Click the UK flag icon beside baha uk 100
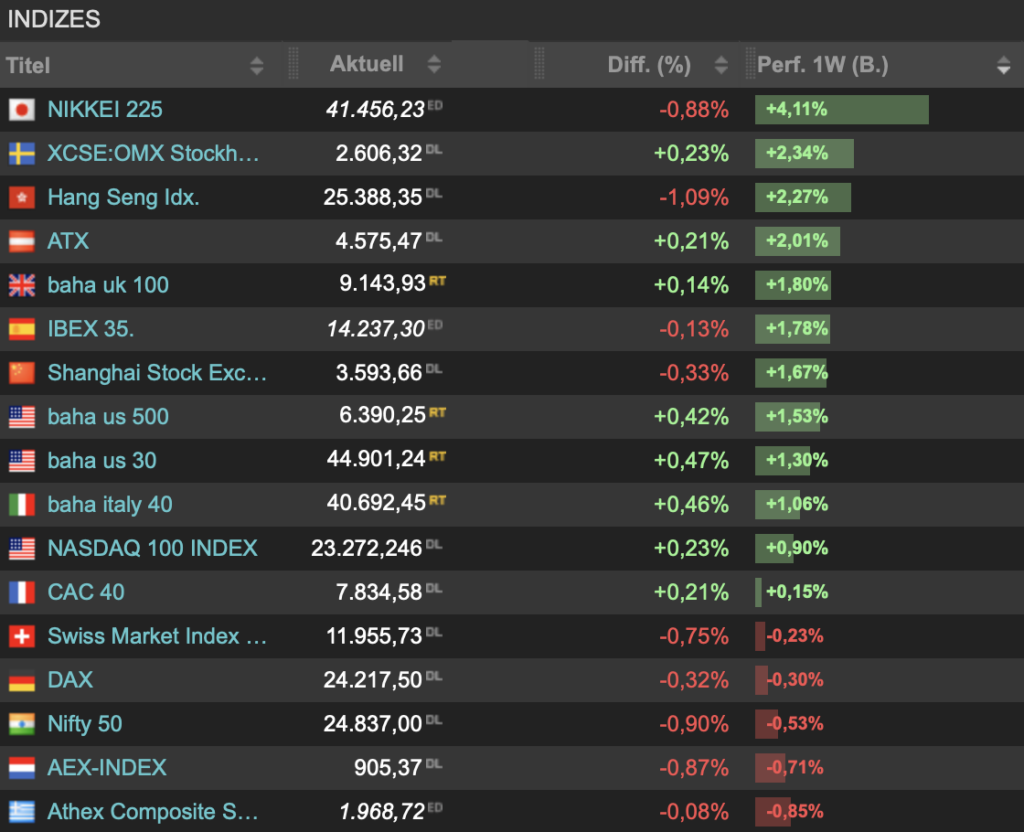This screenshot has width=1024, height=832. point(22,285)
